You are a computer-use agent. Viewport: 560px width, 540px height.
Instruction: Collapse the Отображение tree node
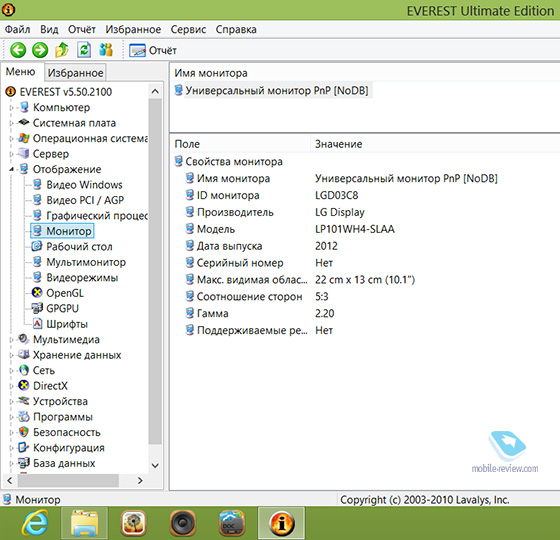click(x=11, y=169)
